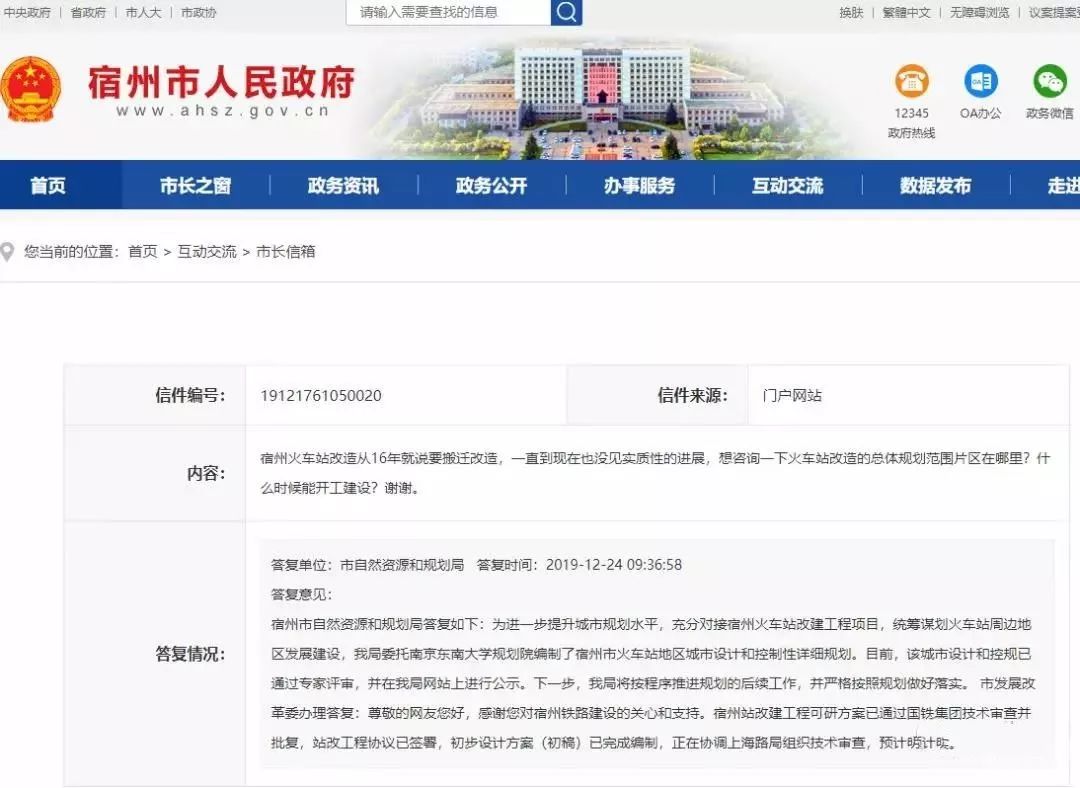Image resolution: width=1080 pixels, height=788 pixels.
Task: Open the OA办公 icon
Action: click(980, 82)
